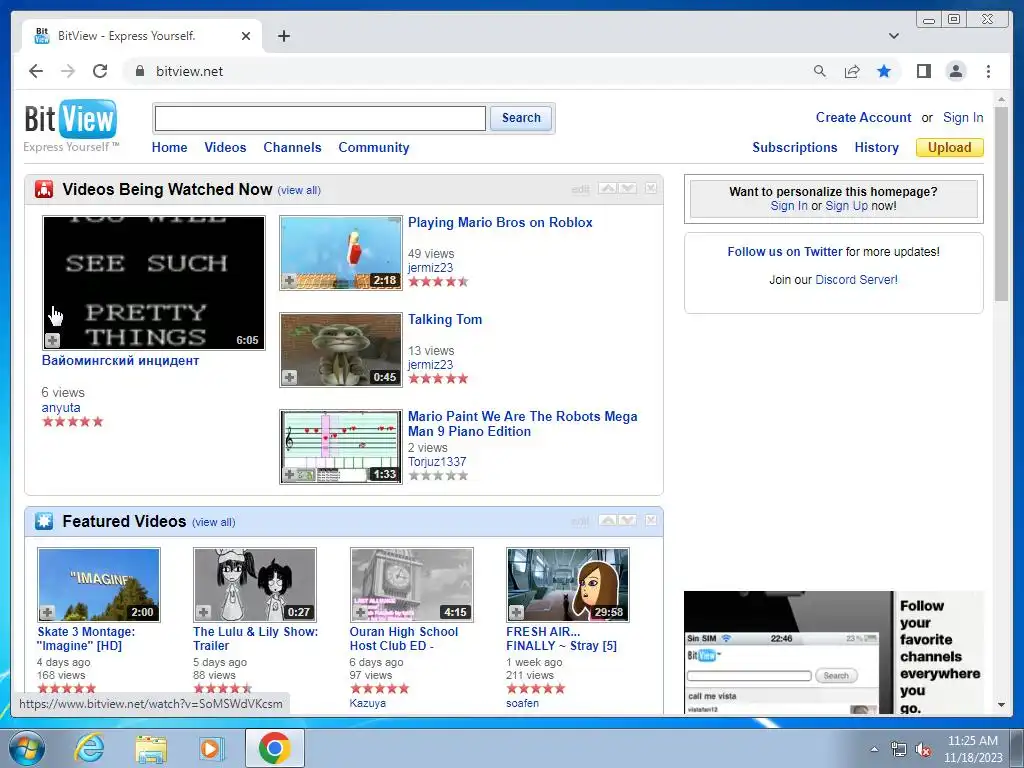Open Playing Mario Bros on Roblox title
This screenshot has height=768, width=1024.
500,223
